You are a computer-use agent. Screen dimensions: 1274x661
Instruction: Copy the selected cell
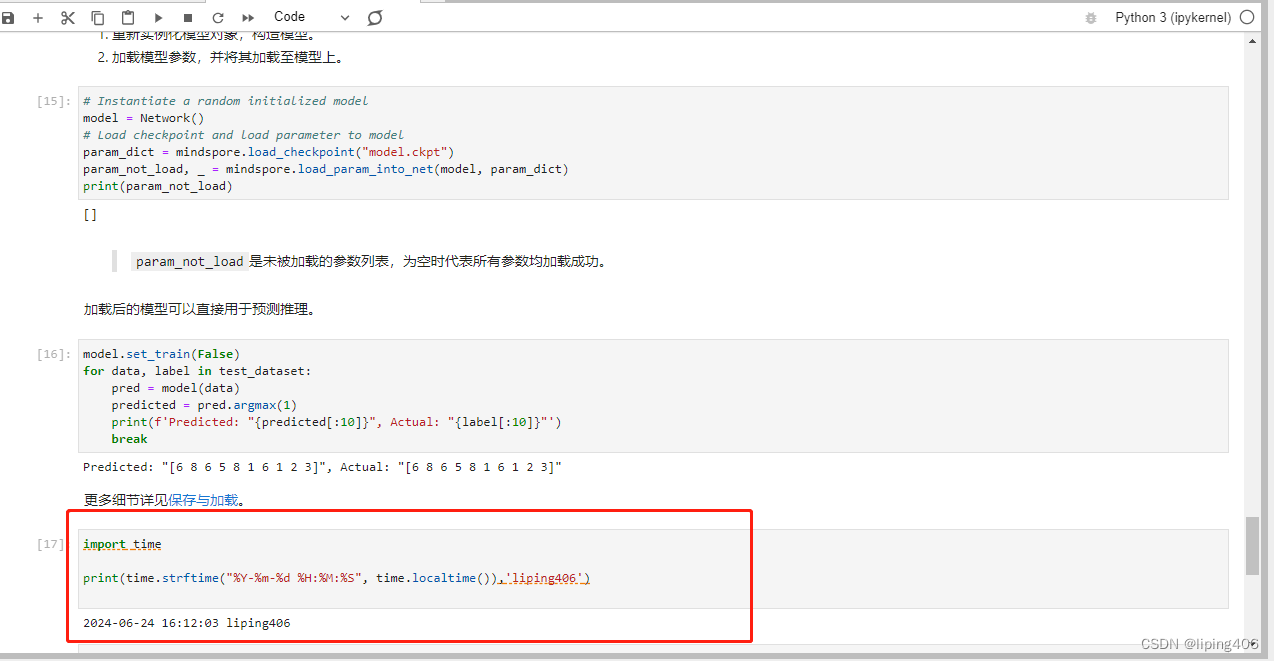coord(98,18)
